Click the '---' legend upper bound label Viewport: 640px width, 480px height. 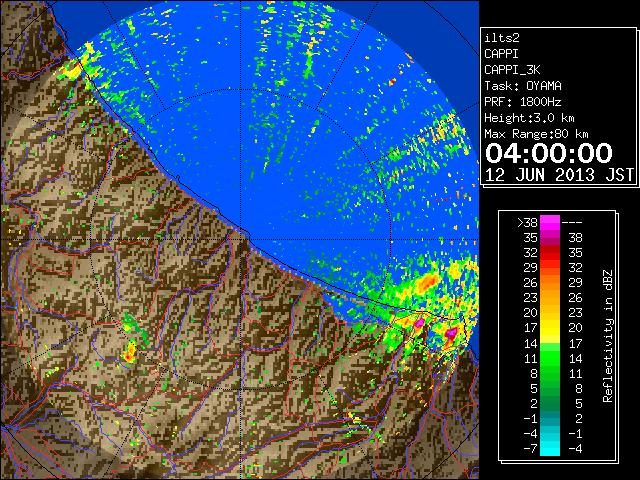[x=572, y=223]
